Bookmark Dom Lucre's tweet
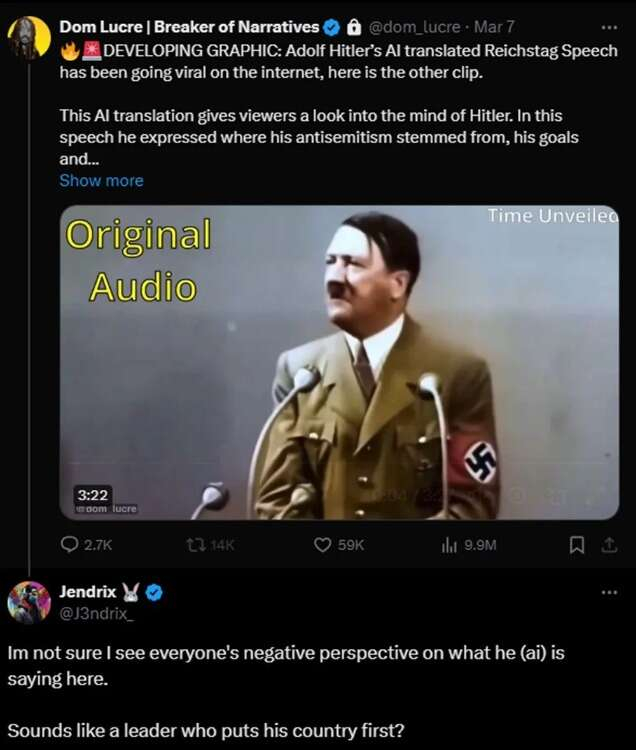 tap(576, 545)
